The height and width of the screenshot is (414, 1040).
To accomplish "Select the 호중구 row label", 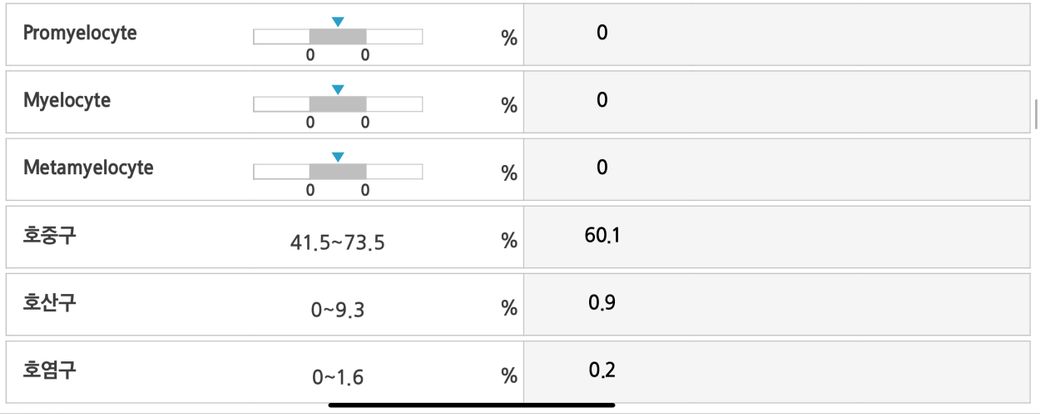I will [50, 236].
